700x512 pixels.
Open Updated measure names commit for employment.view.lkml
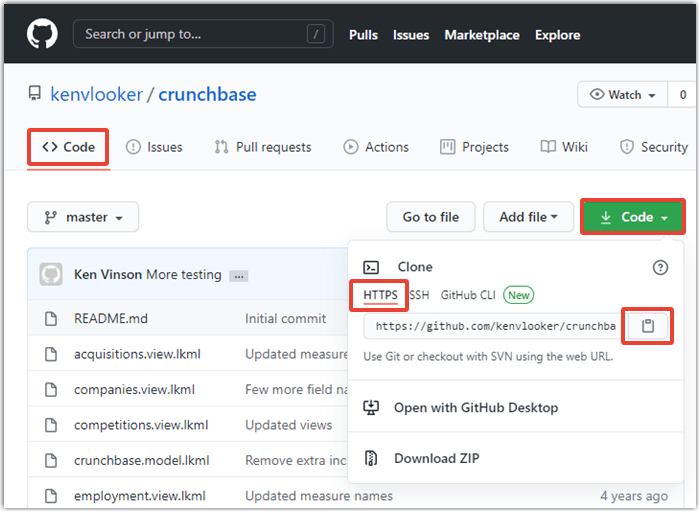coord(319,496)
